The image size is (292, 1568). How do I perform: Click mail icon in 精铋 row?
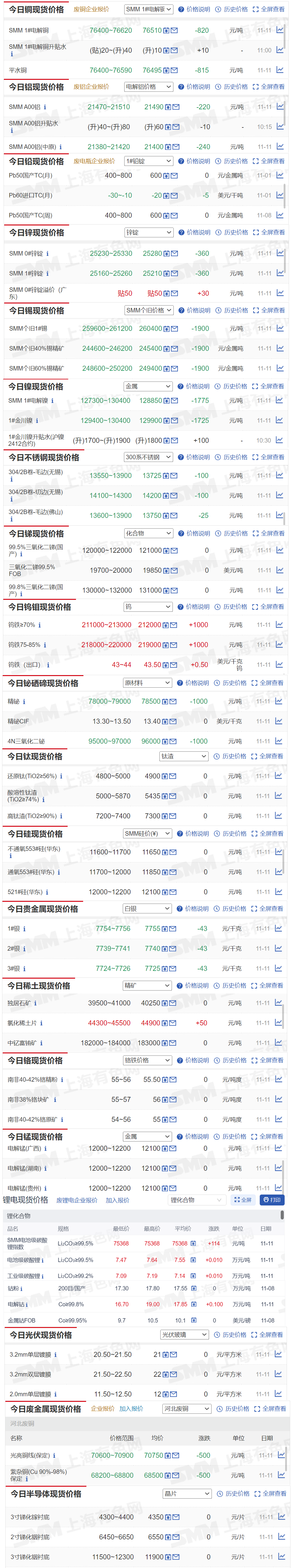point(174,701)
